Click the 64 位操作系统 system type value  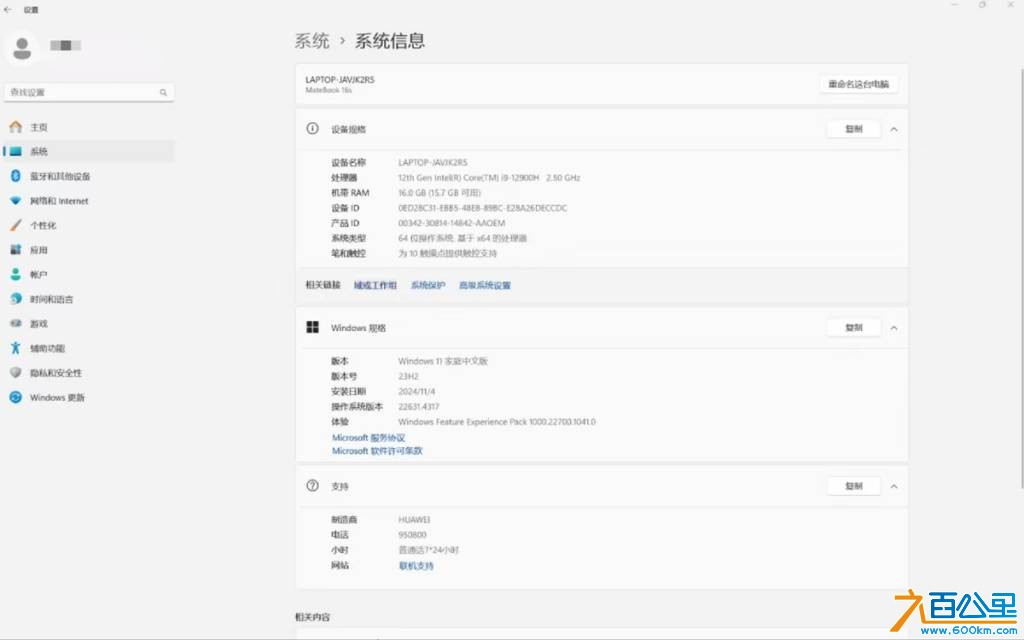(462, 238)
